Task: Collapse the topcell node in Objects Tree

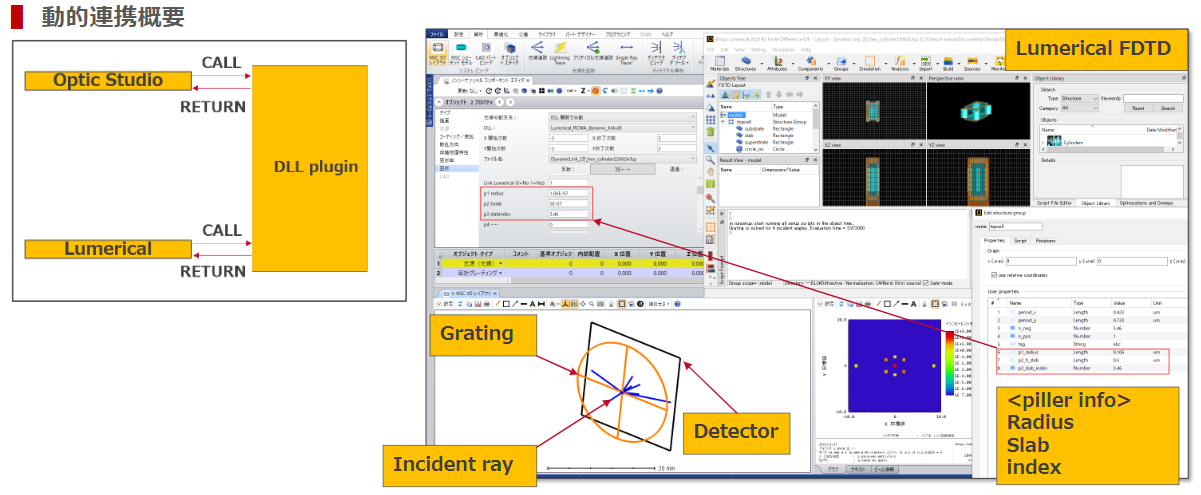Action: [723, 122]
